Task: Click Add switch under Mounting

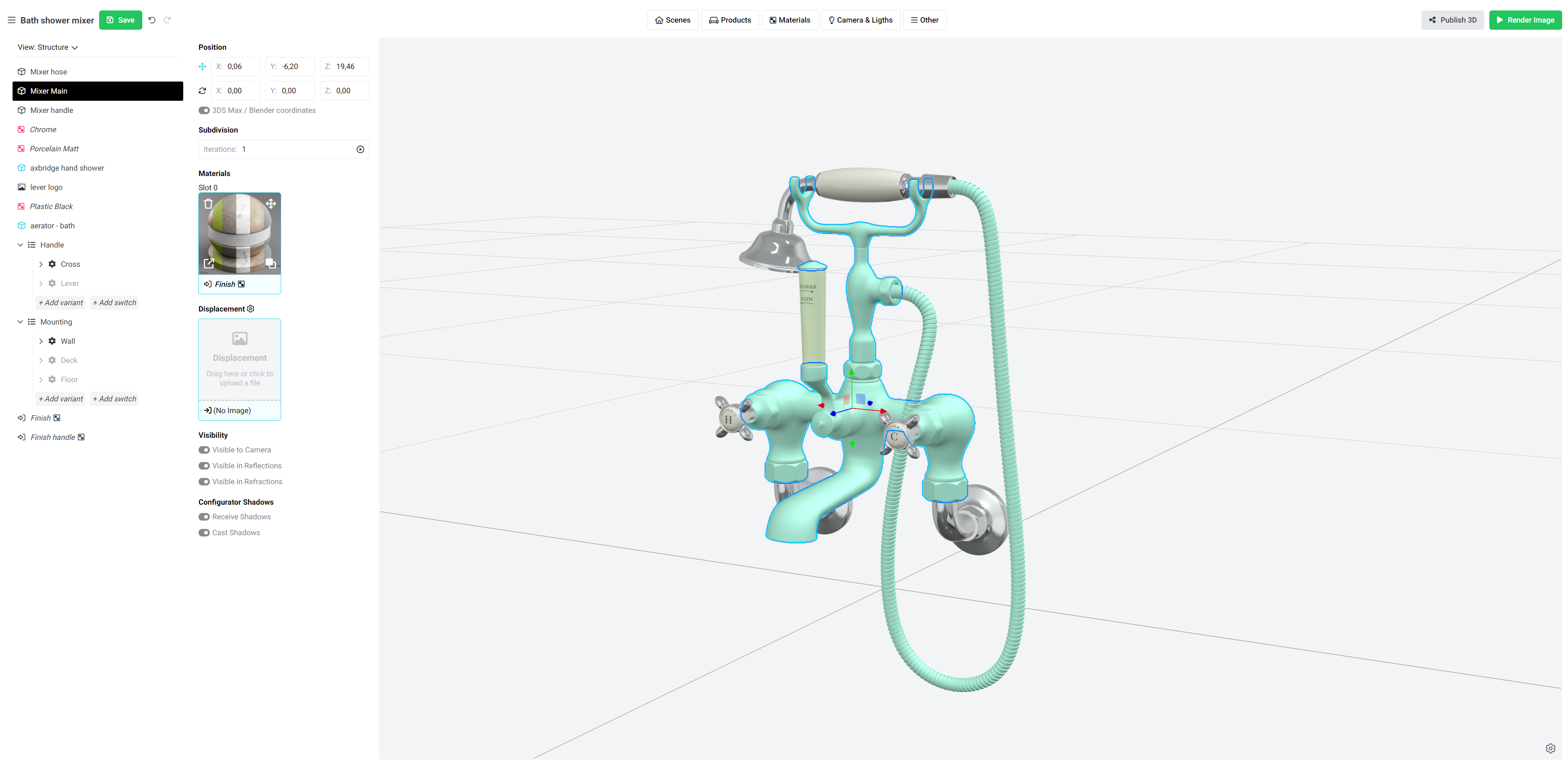Action: pos(115,399)
